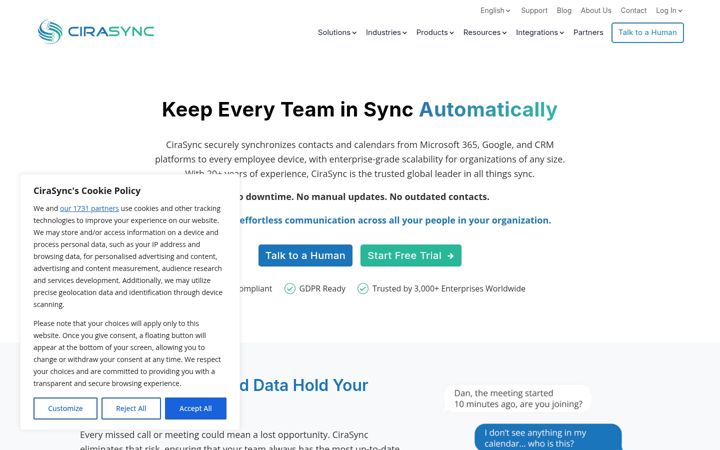
Task: Reject all cookies
Action: click(x=131, y=408)
